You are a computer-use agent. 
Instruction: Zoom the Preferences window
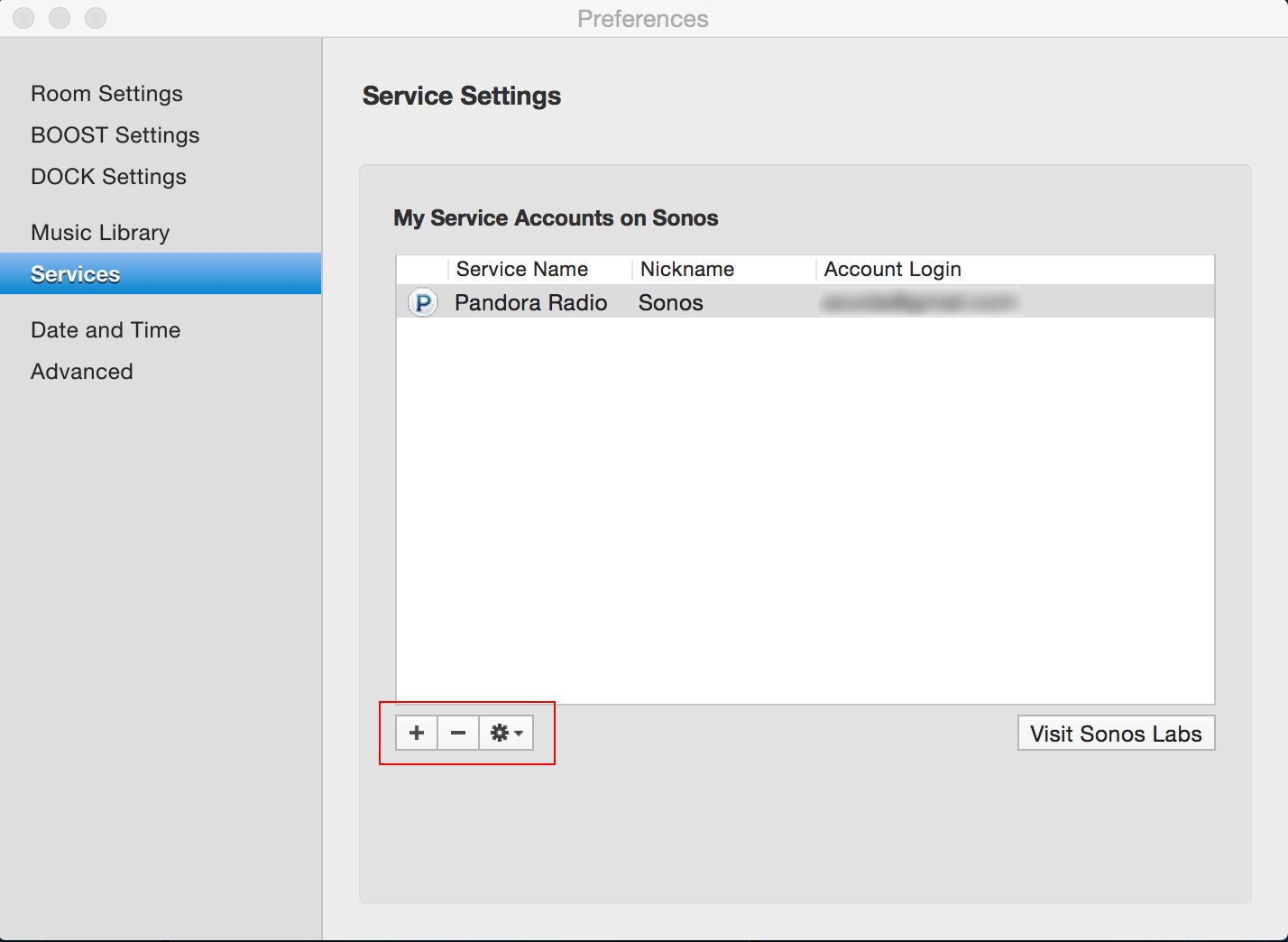tap(96, 18)
